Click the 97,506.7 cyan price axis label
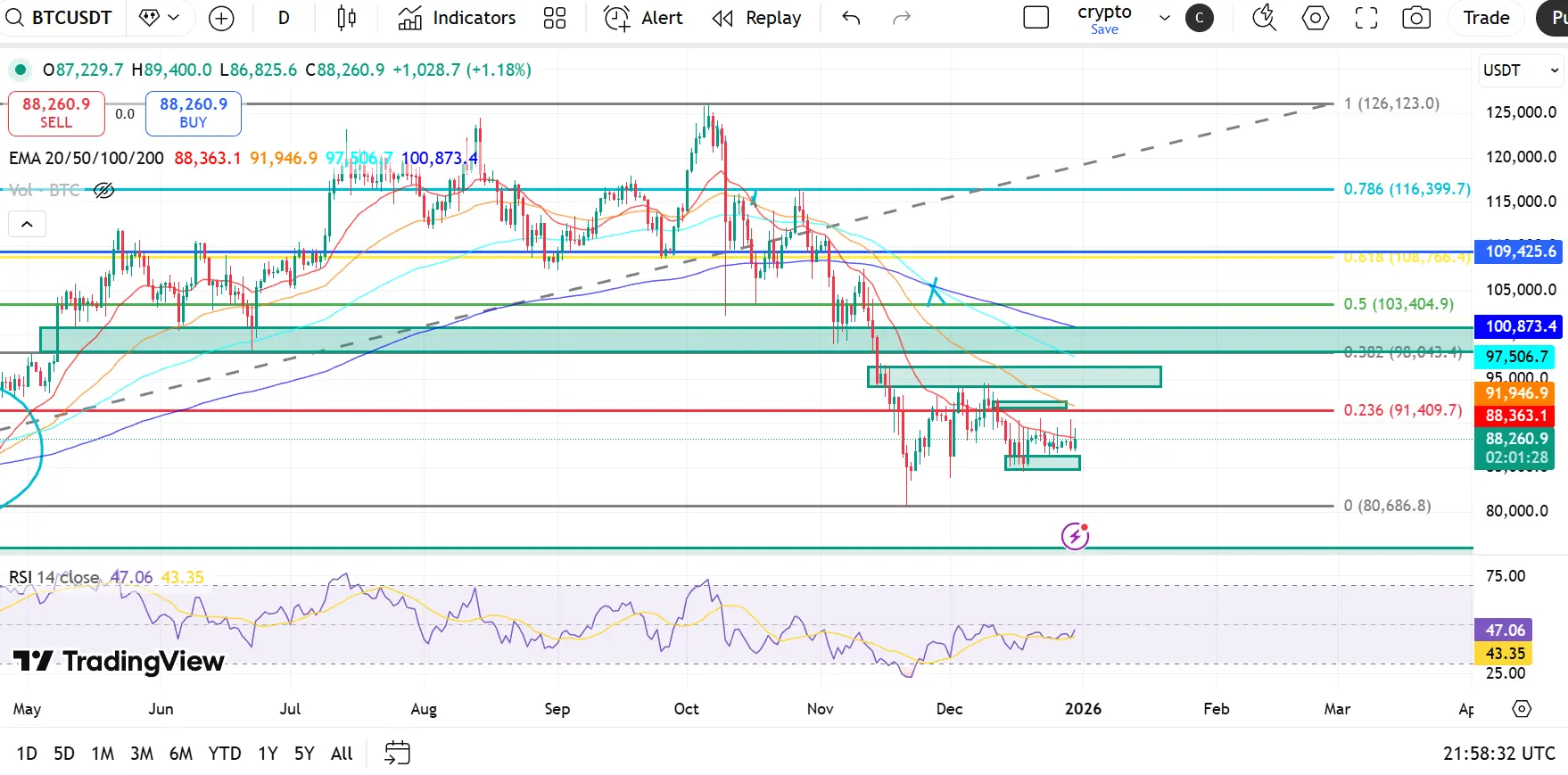The height and width of the screenshot is (775, 1568). (1516, 357)
